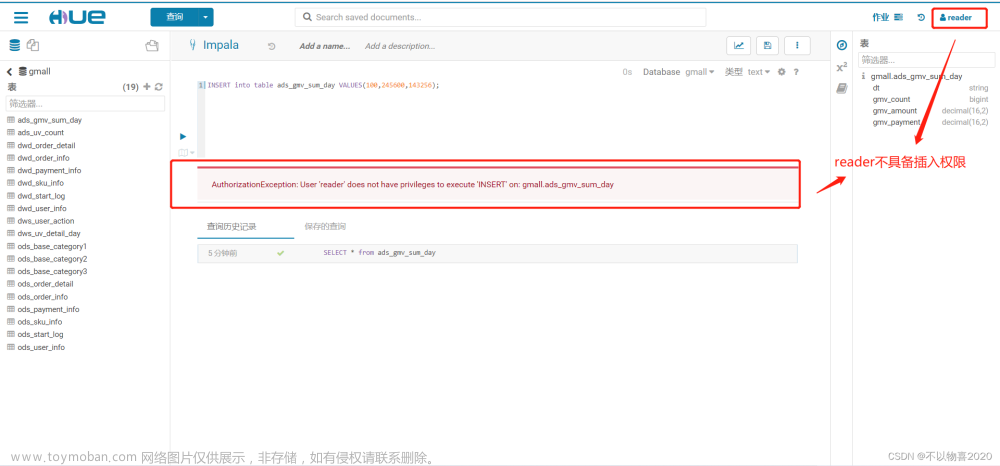Viewport: 1000px width, 466px height.
Task: Select table ads_gmv_sum_day in left list
Action: click(x=50, y=120)
